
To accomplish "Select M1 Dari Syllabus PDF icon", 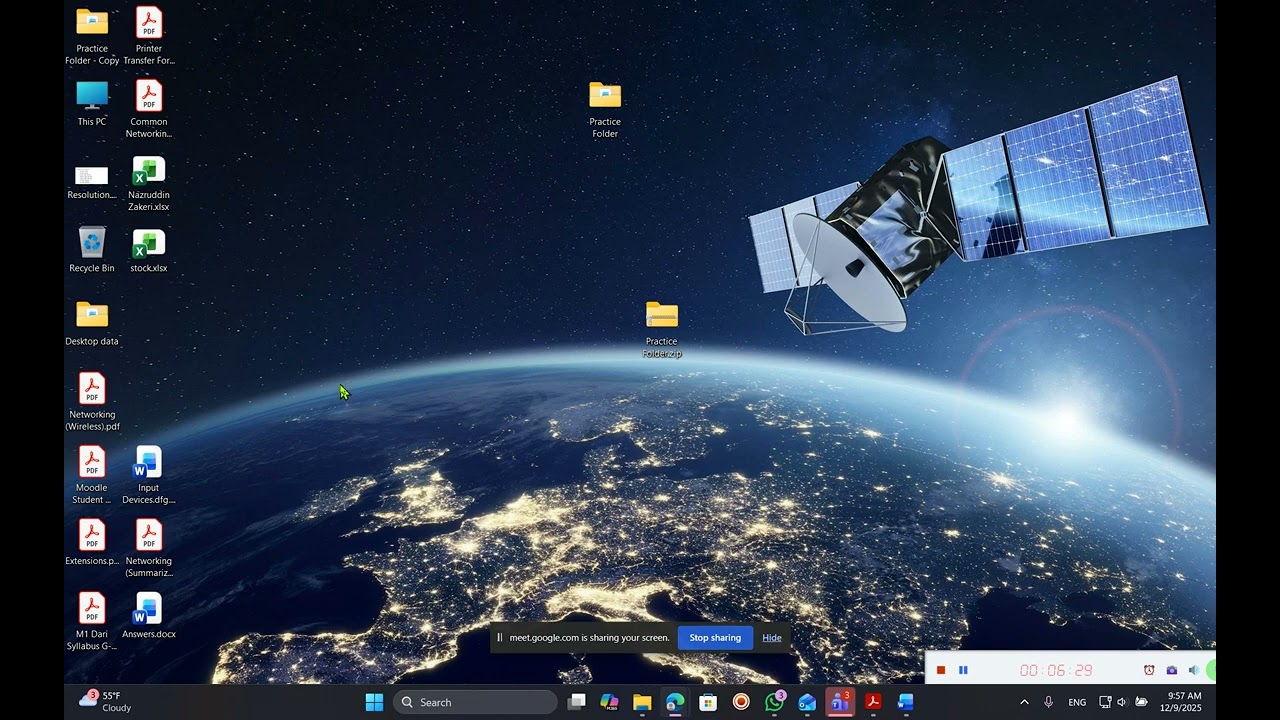I will pyautogui.click(x=92, y=621).
